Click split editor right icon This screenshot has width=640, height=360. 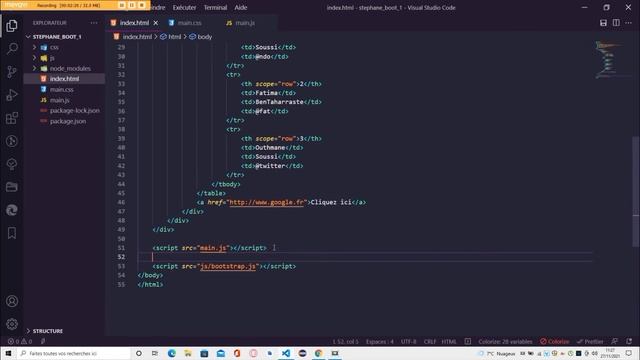point(616,23)
